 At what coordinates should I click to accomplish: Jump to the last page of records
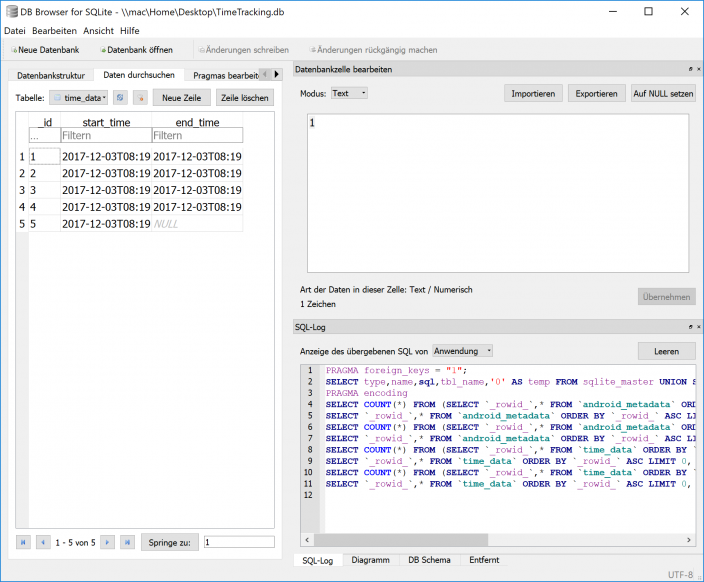tap(127, 542)
